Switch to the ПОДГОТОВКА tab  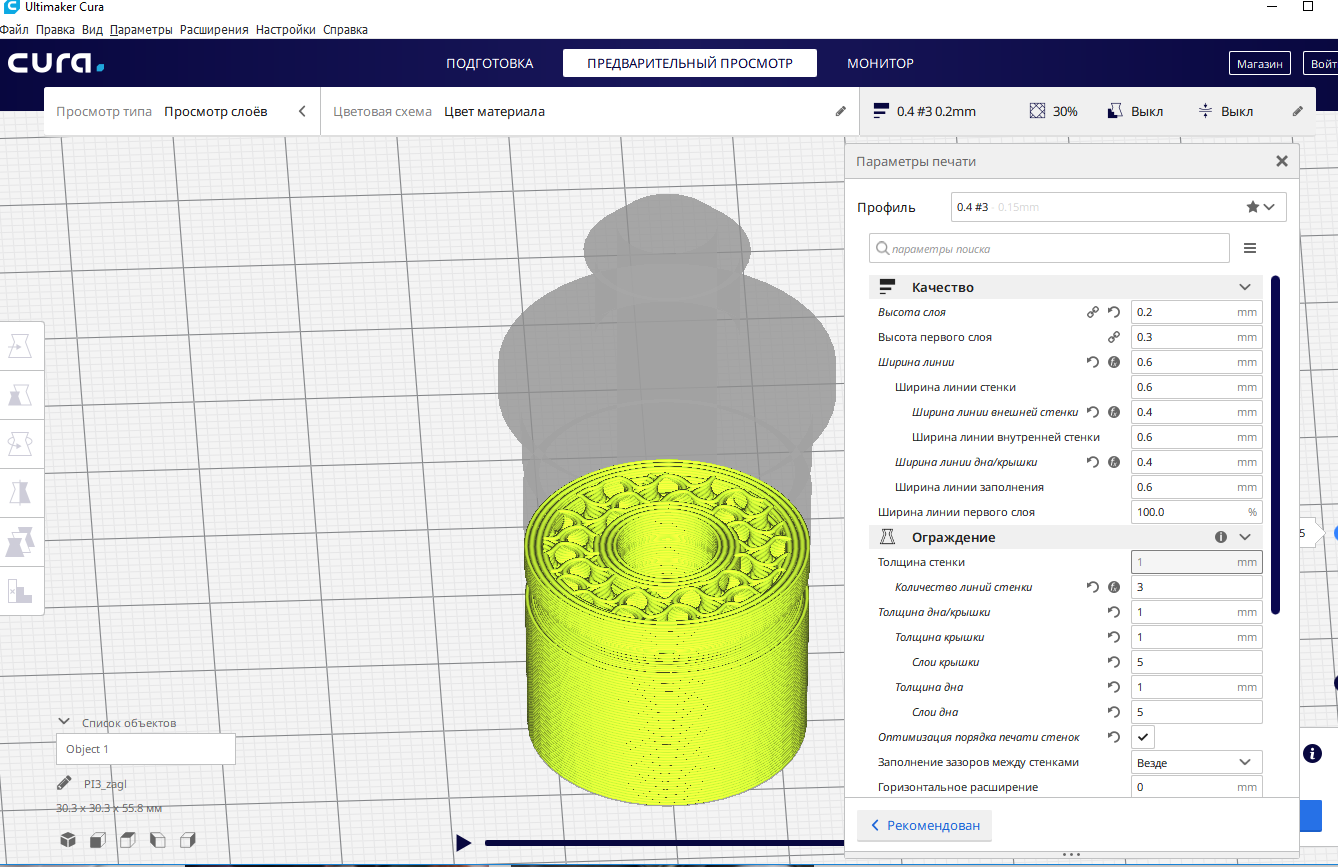point(489,63)
